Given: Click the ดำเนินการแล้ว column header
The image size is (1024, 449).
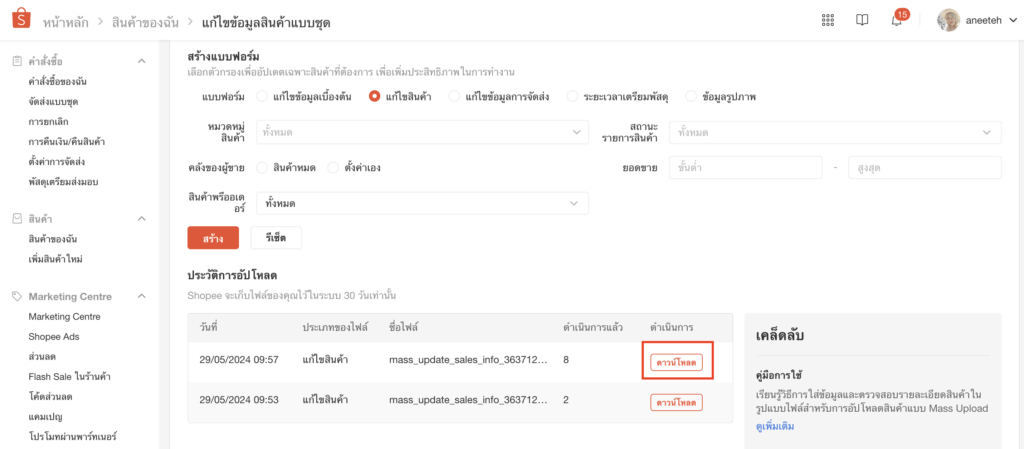Looking at the screenshot, I should 594,327.
